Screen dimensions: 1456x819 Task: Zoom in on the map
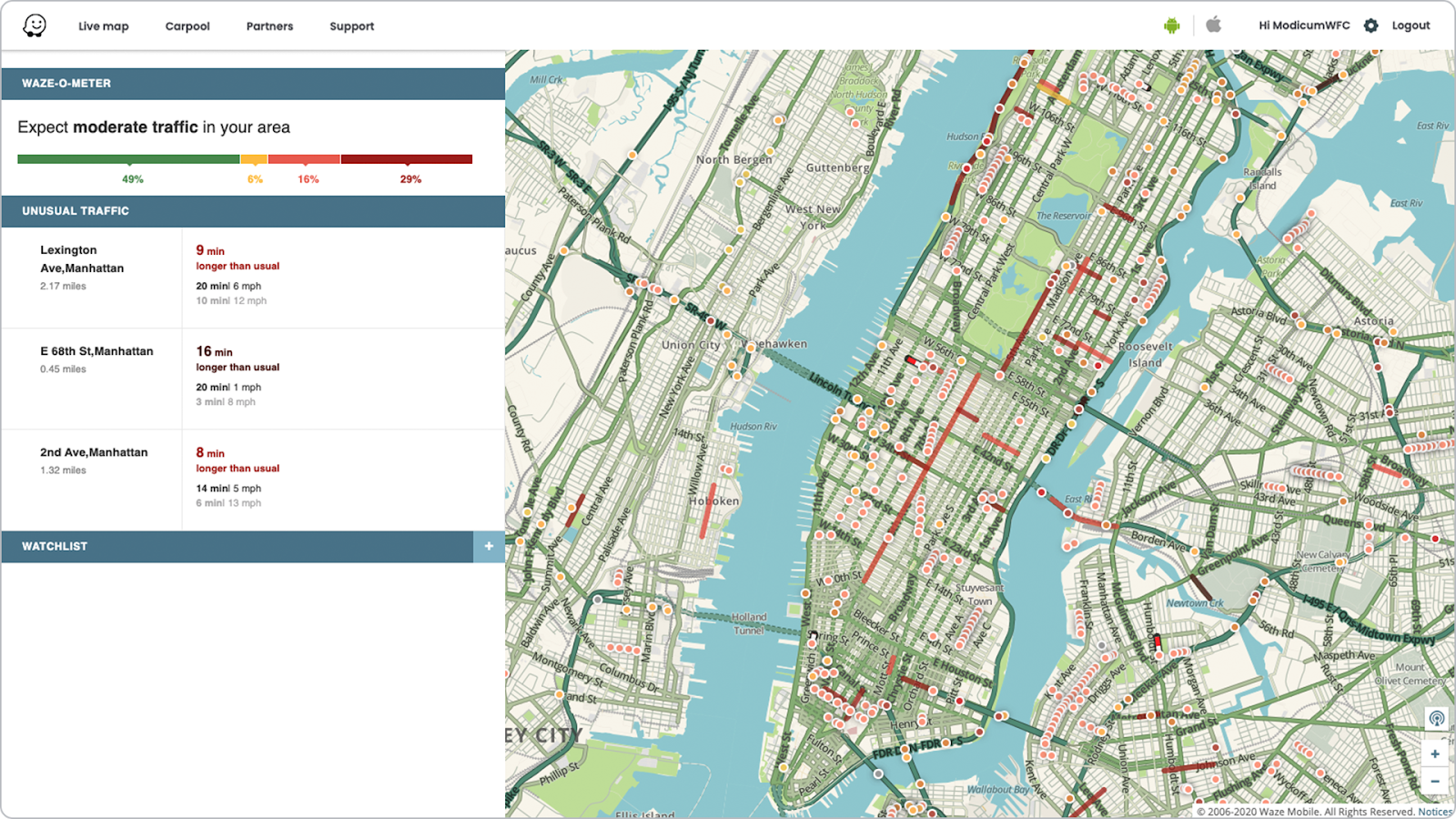coord(1435,753)
